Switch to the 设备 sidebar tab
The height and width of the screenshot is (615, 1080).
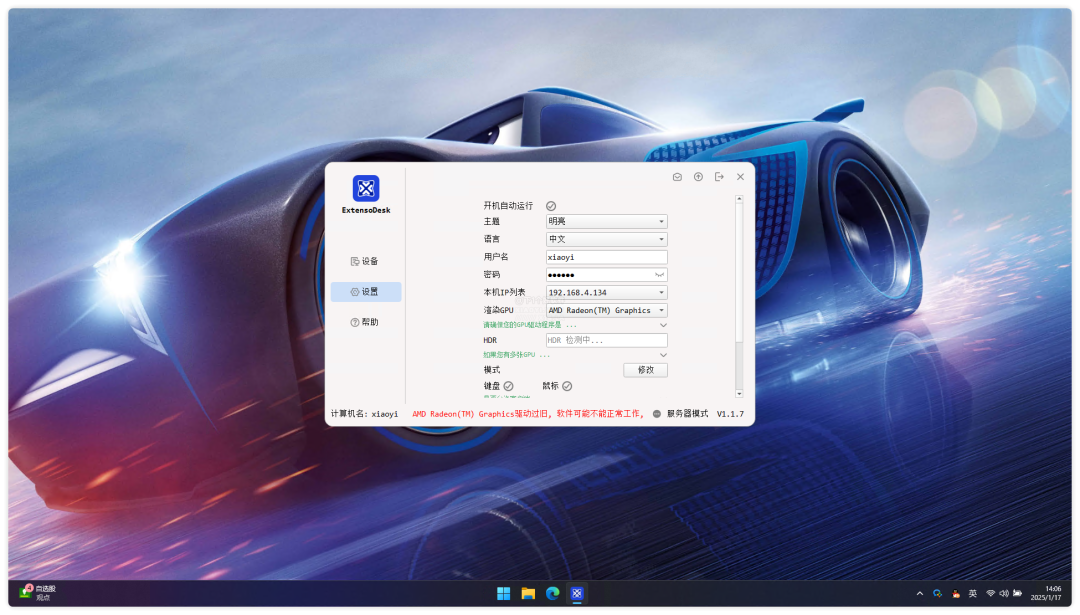coord(366,261)
